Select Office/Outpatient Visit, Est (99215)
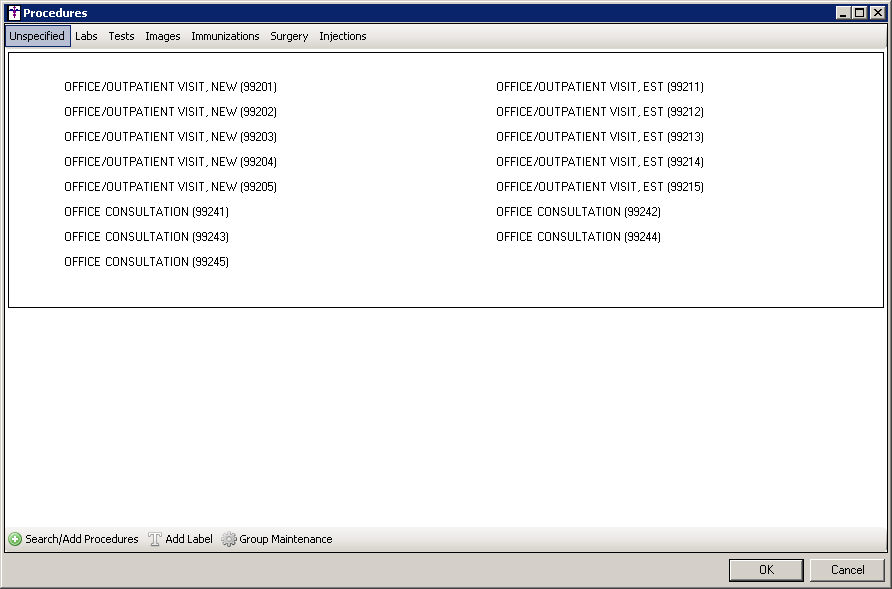Image resolution: width=892 pixels, height=589 pixels. click(599, 187)
